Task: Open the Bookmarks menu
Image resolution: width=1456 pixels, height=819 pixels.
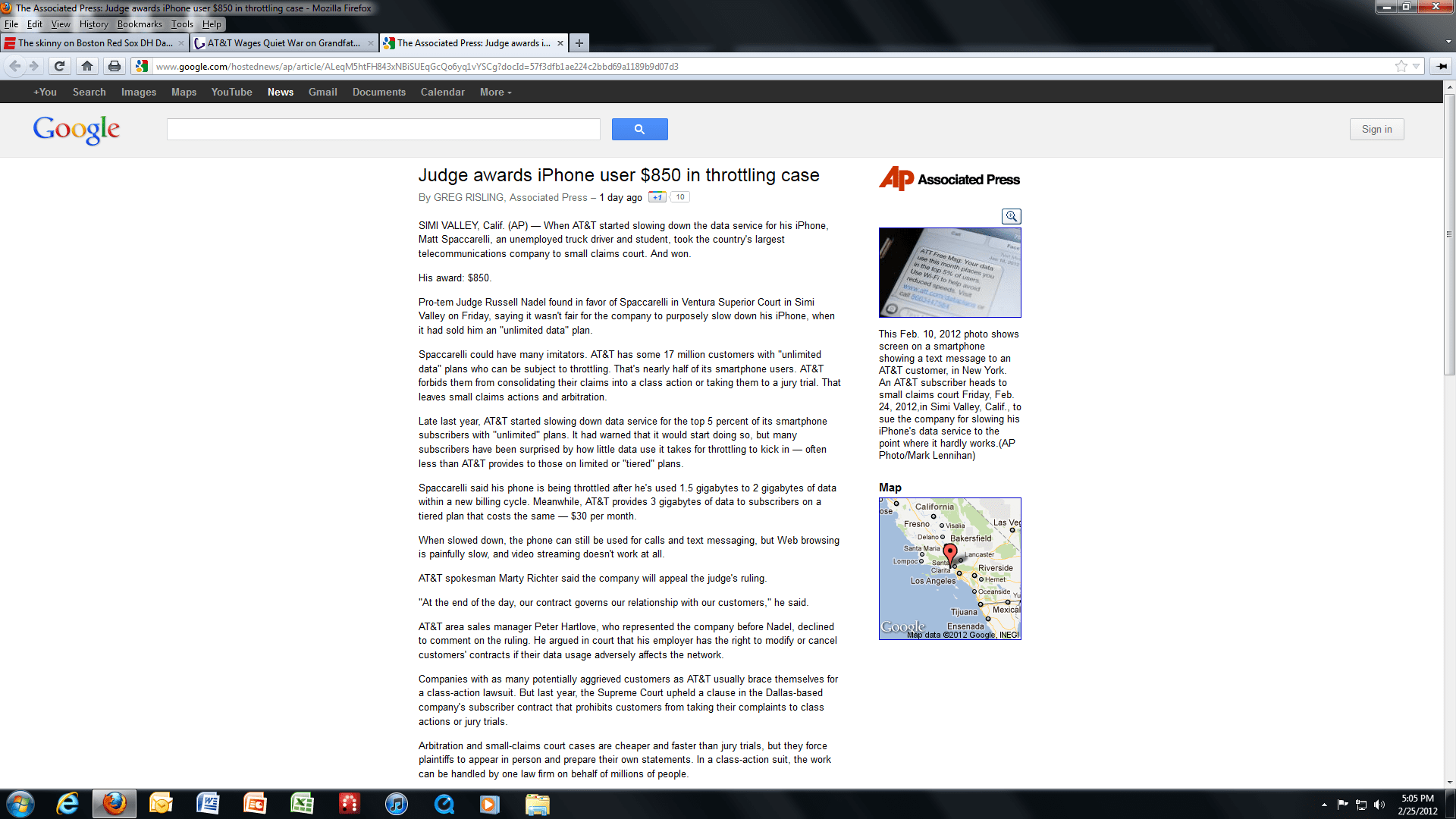Action: (x=140, y=24)
